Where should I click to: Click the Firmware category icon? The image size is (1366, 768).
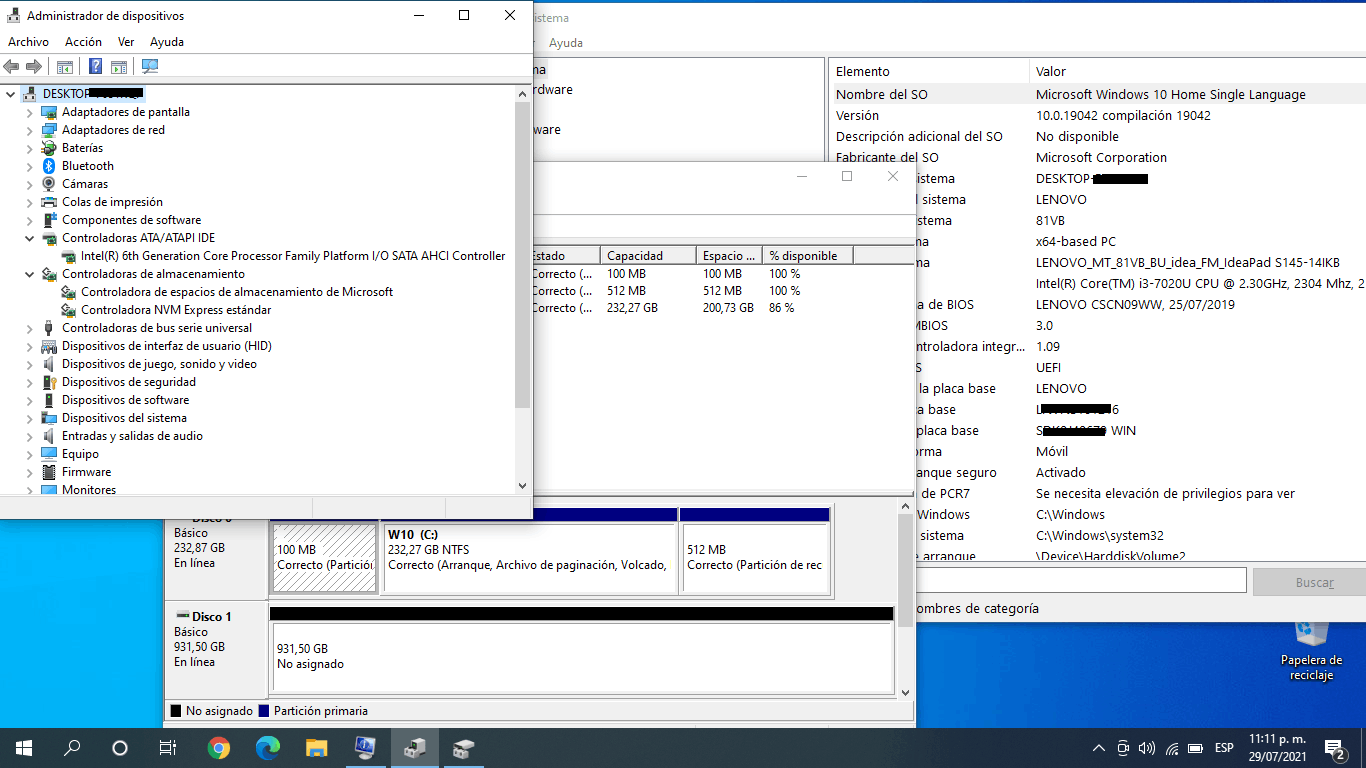(49, 472)
